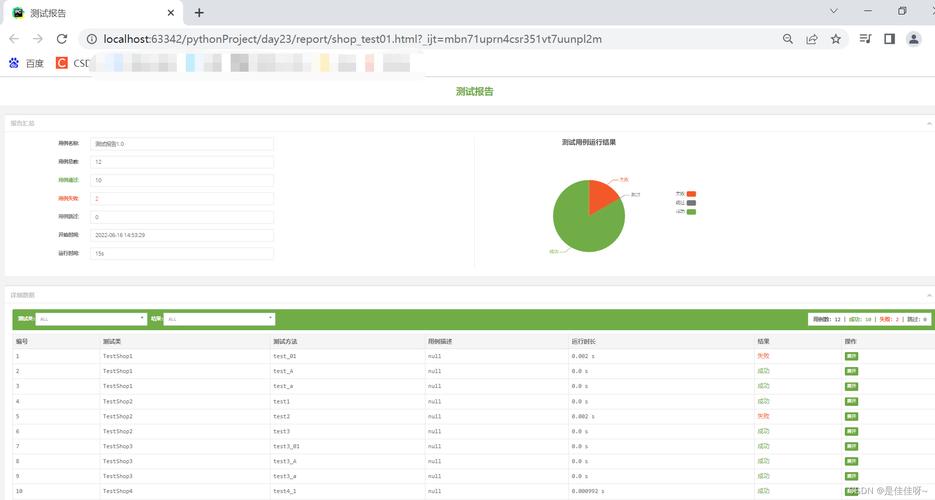Click the report name field 测试报告1.0
Image resolution: width=935 pixels, height=500 pixels.
(182, 144)
